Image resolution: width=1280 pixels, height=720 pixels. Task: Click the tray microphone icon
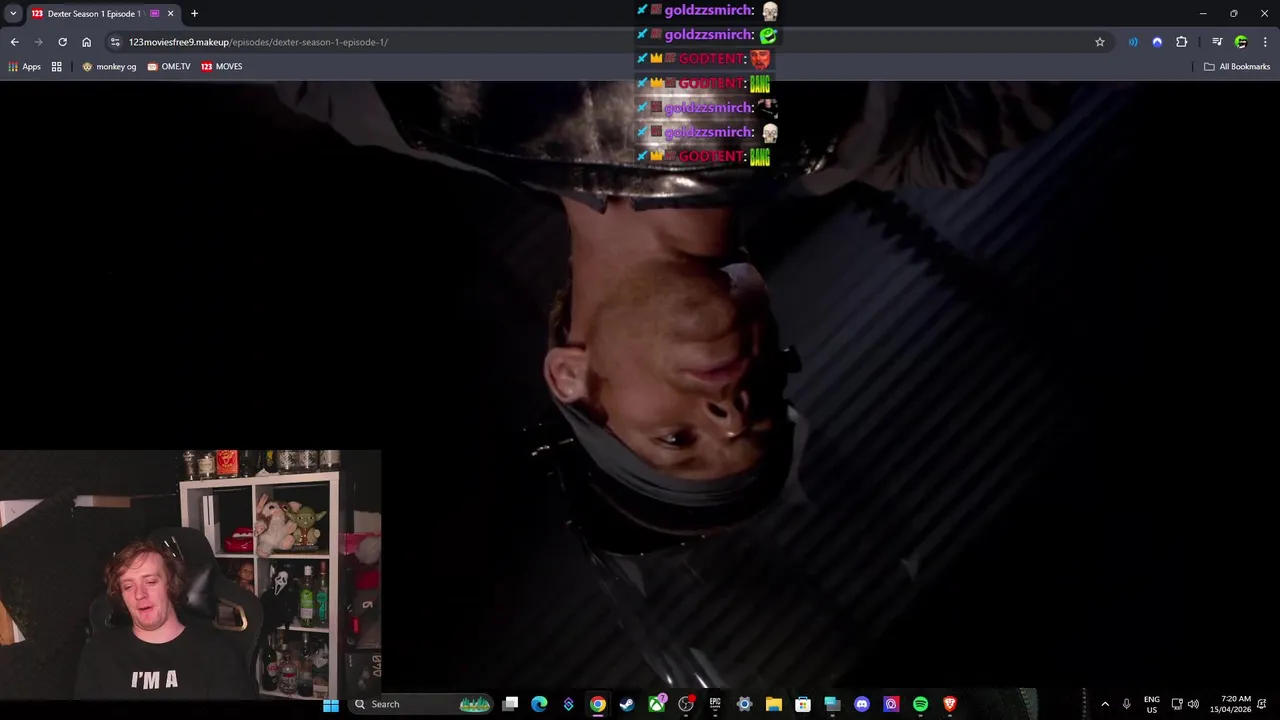pos(1126,704)
